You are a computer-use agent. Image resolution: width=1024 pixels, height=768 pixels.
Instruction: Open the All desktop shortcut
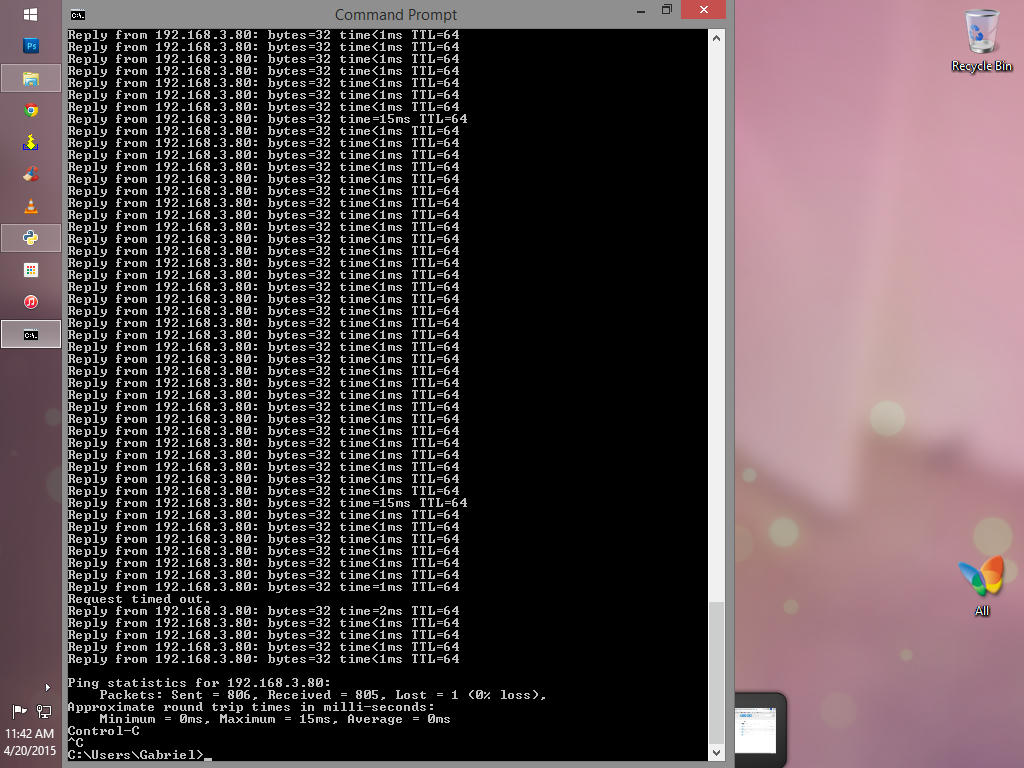coord(982,585)
